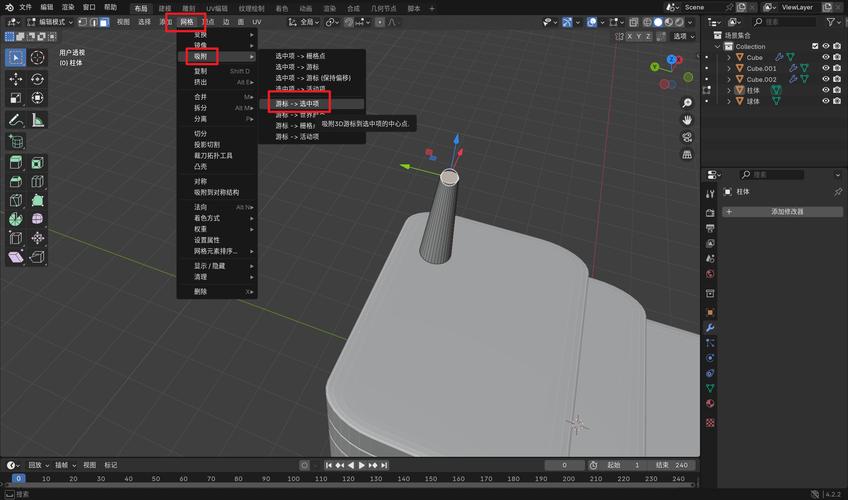This screenshot has height=500, width=848.
Task: Expand Cube.001 in the outliner
Action: click(728, 68)
